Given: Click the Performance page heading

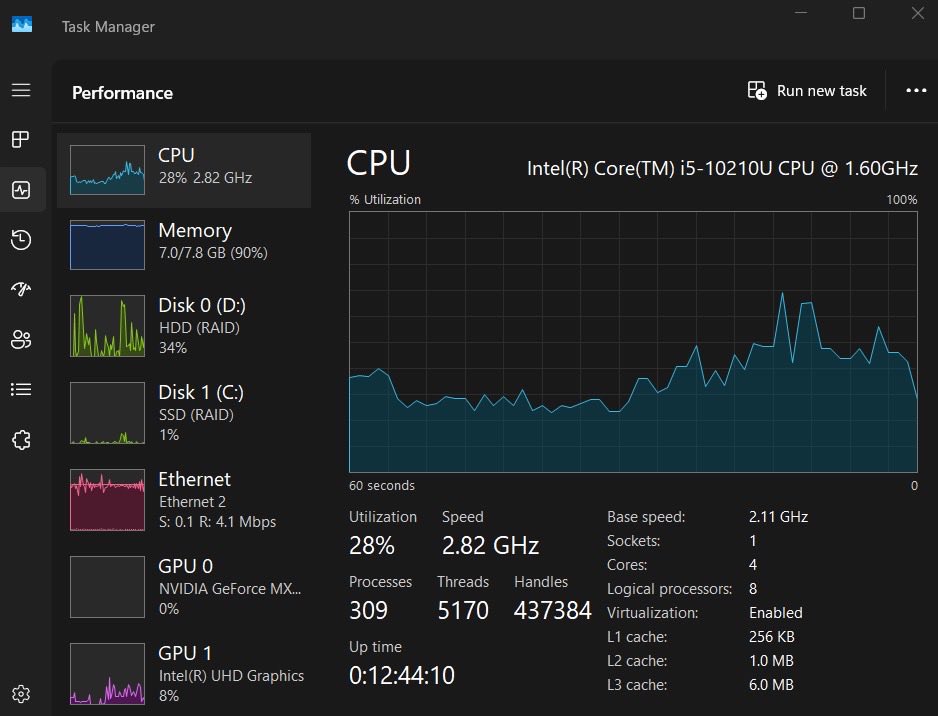Looking at the screenshot, I should [122, 93].
